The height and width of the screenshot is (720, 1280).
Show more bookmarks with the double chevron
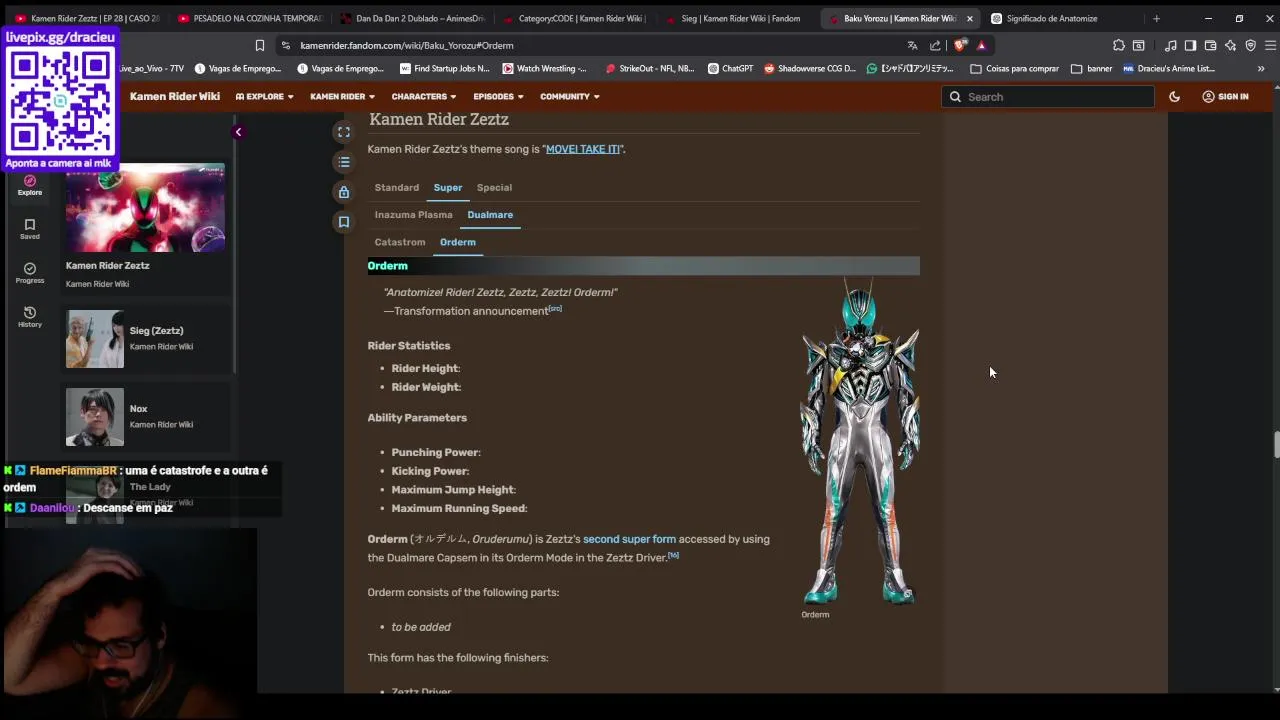(1261, 69)
